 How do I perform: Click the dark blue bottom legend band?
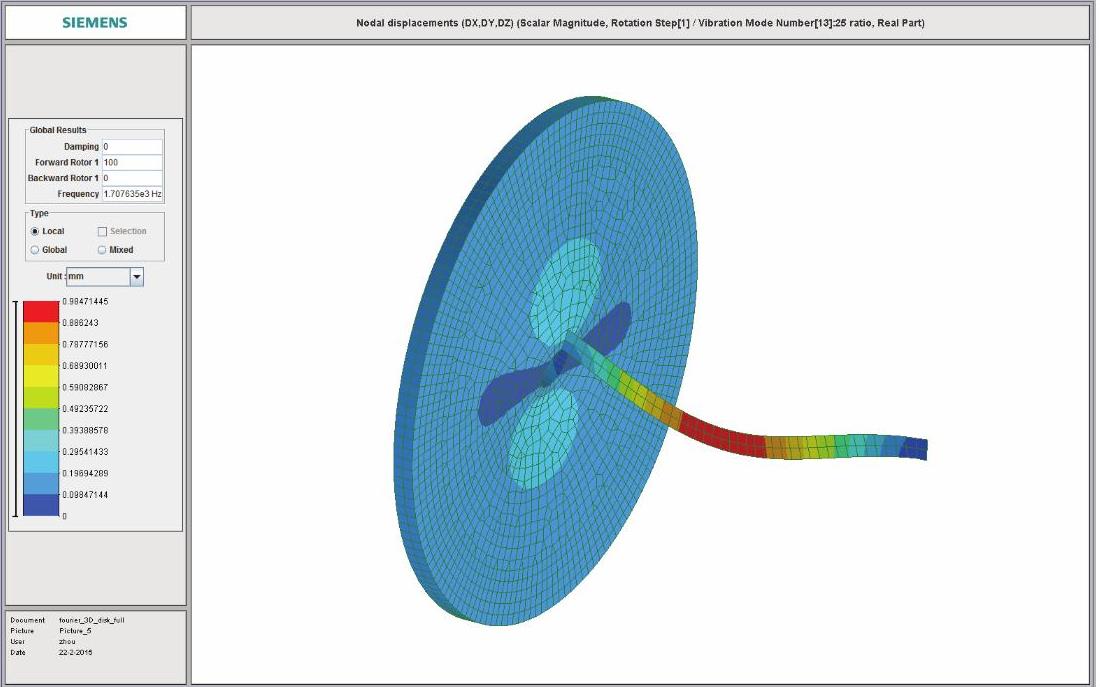click(41, 505)
